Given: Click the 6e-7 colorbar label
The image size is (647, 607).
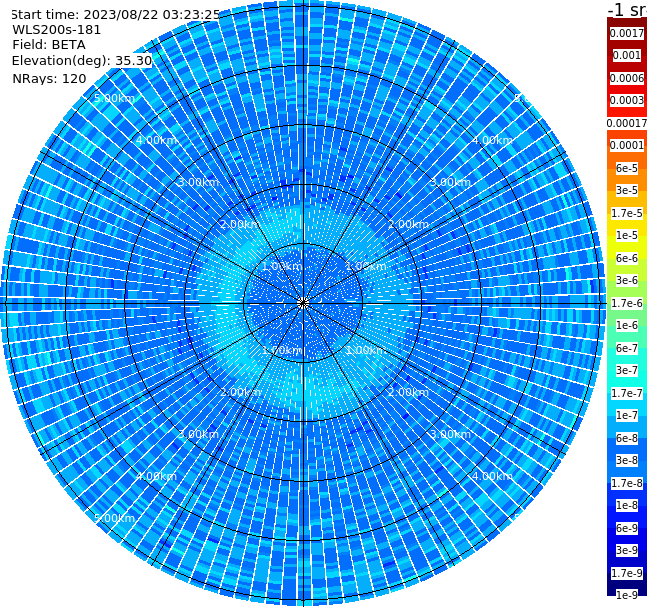Looking at the screenshot, I should (x=627, y=348).
